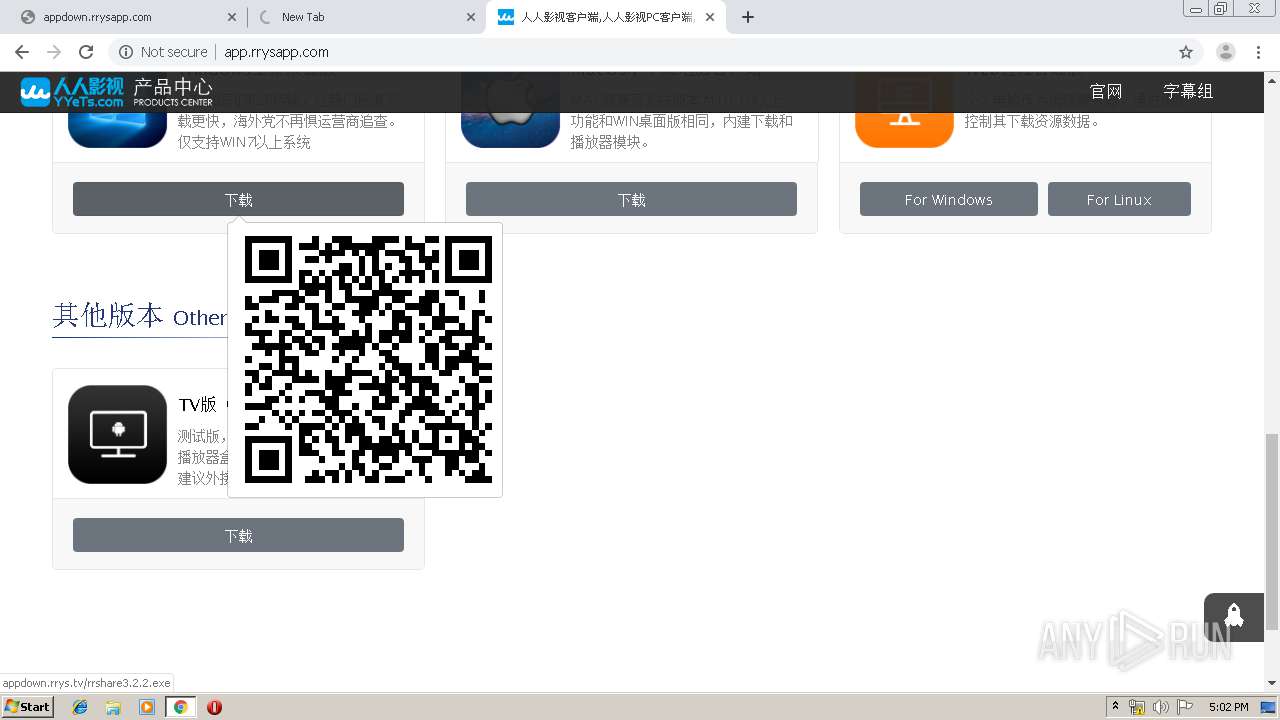Close the 人人影视客户端 tab
The height and width of the screenshot is (720, 1280).
tap(710, 17)
